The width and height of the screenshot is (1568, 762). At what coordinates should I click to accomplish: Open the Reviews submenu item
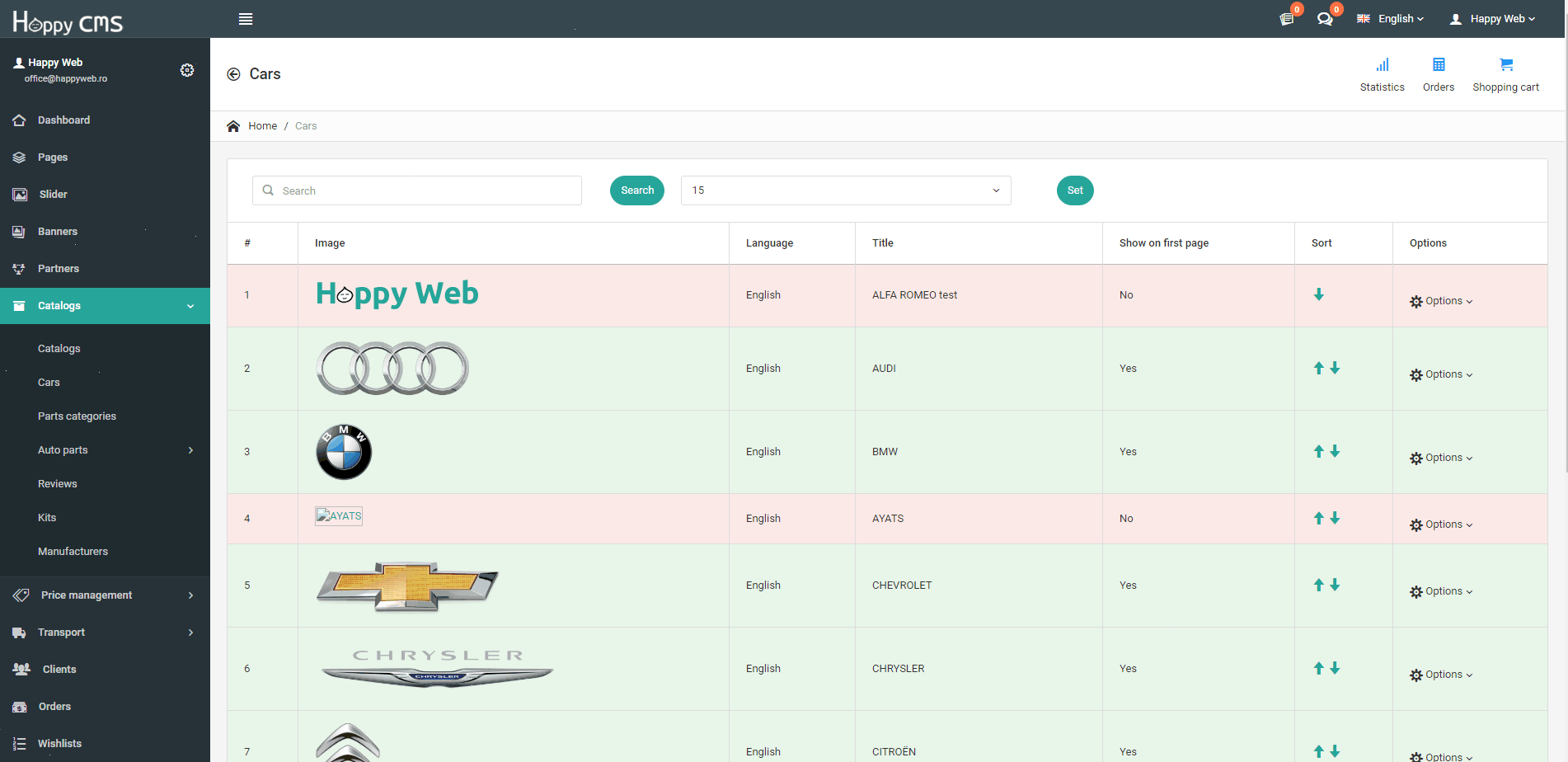pos(57,484)
